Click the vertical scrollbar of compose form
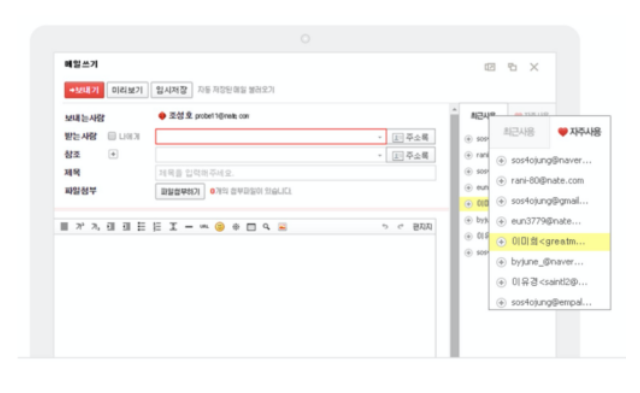 pos(454,237)
